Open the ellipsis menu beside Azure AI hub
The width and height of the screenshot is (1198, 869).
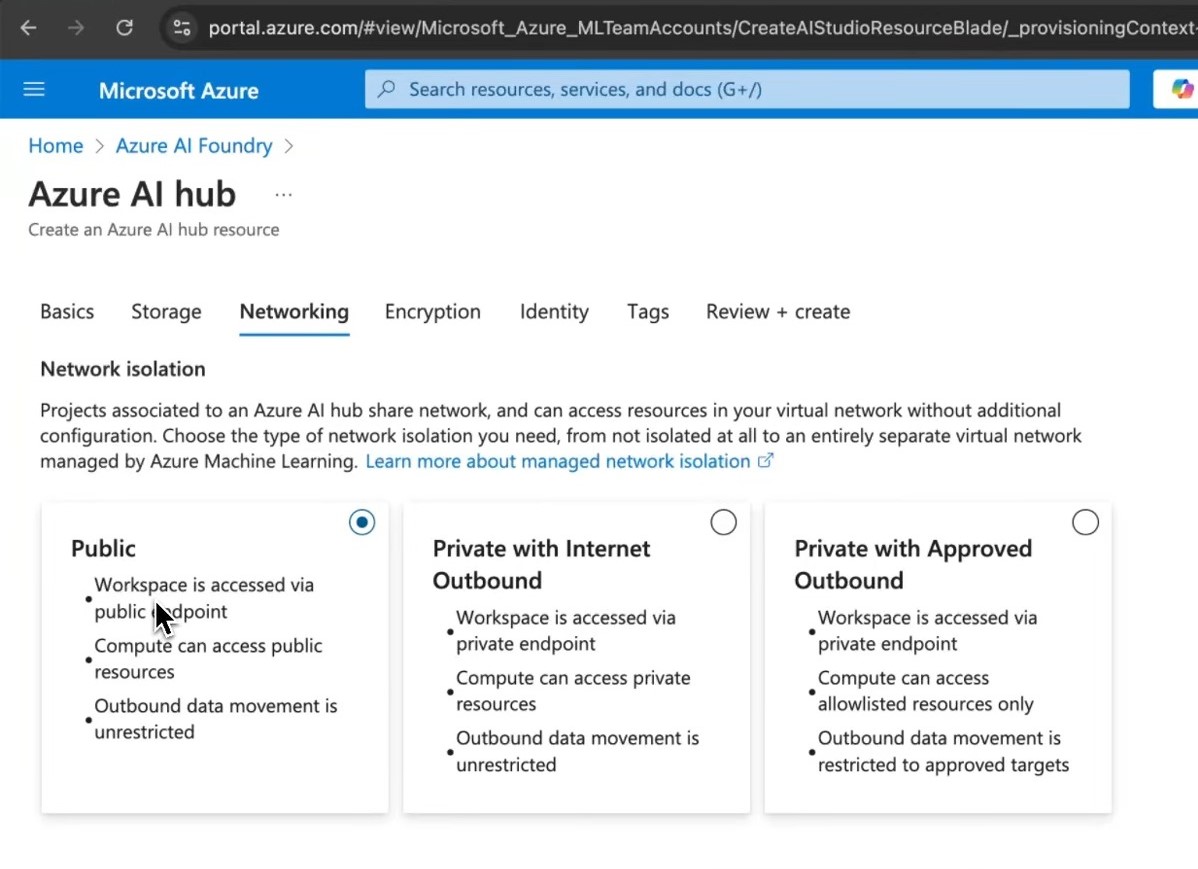[283, 195]
